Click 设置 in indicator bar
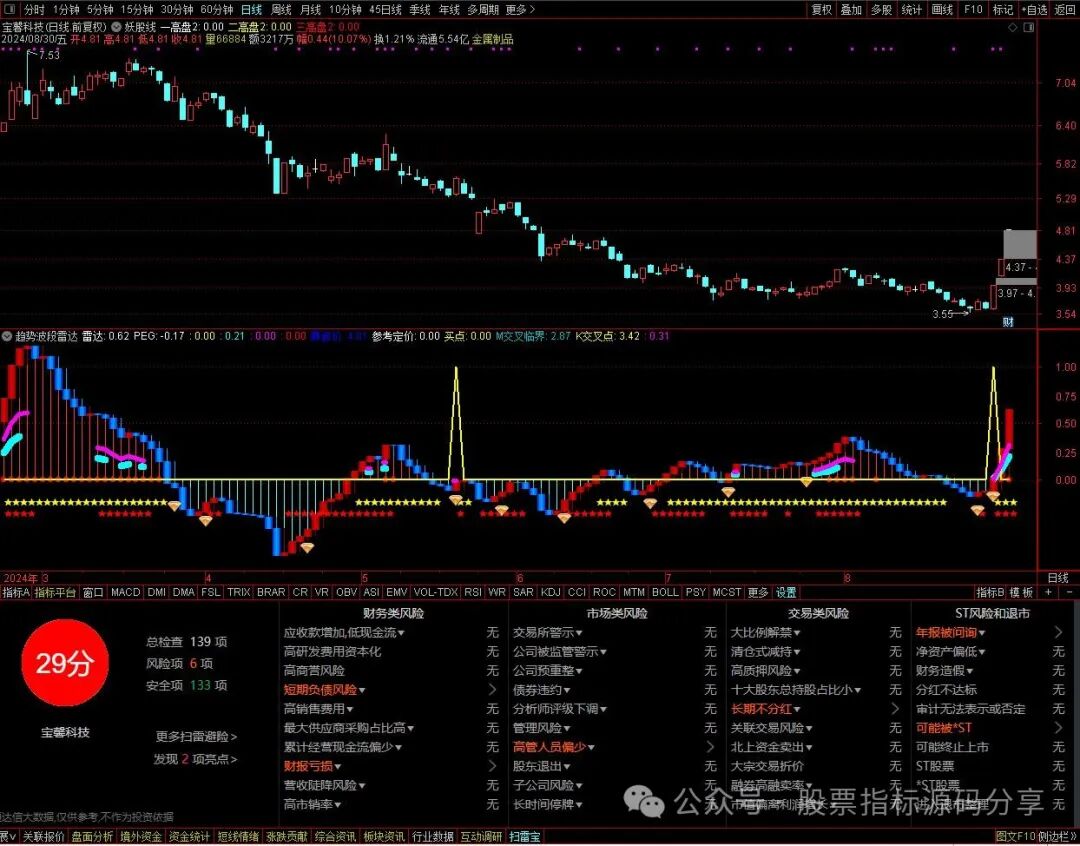Screen dimensions: 1080x846 click(786, 592)
